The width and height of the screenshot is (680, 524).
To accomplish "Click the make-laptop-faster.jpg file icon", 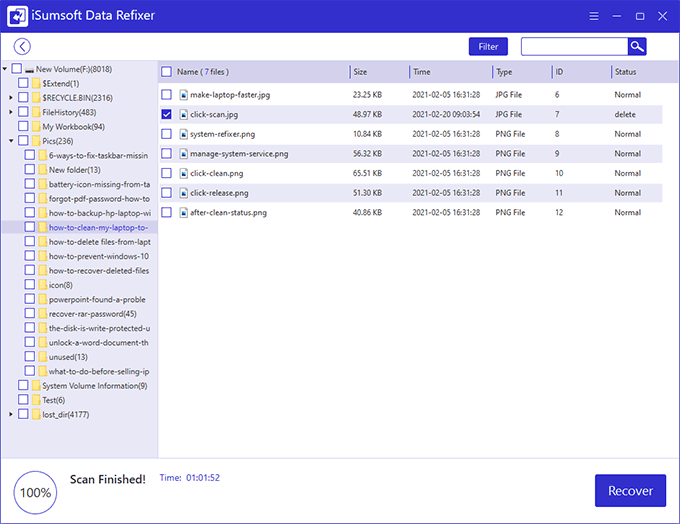I will [184, 95].
